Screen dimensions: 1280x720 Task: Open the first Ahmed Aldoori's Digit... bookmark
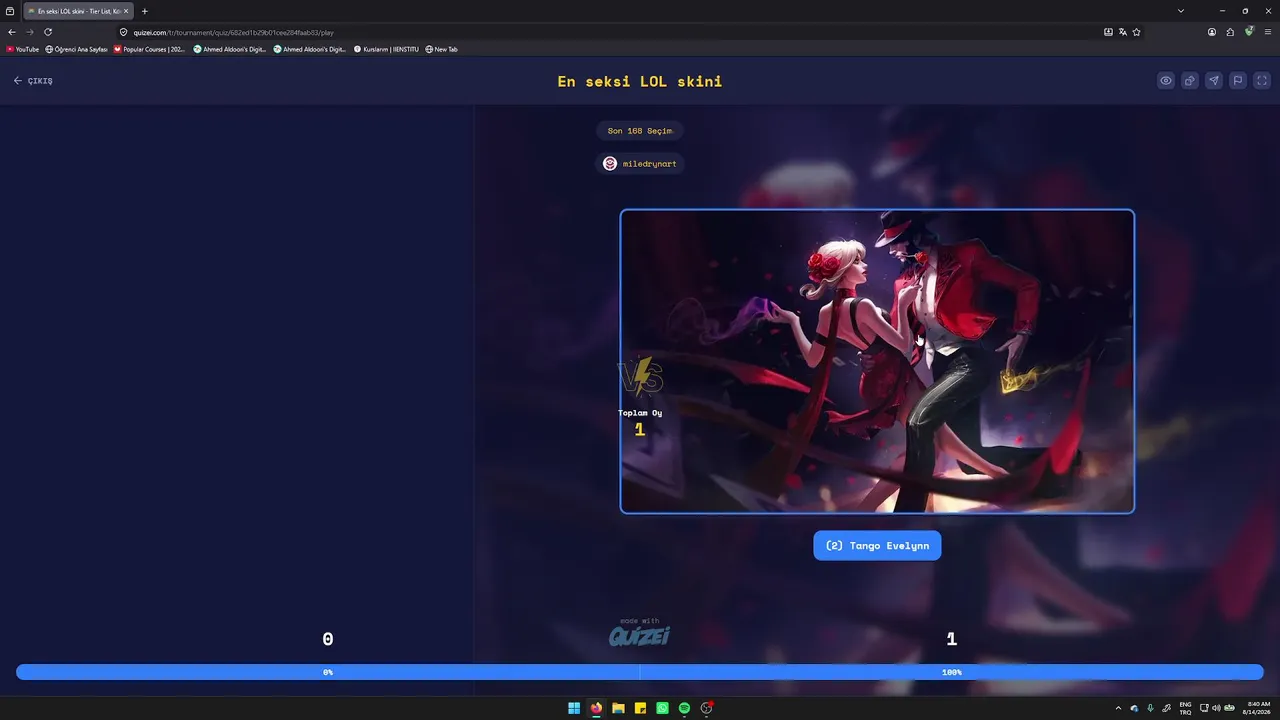click(230, 49)
